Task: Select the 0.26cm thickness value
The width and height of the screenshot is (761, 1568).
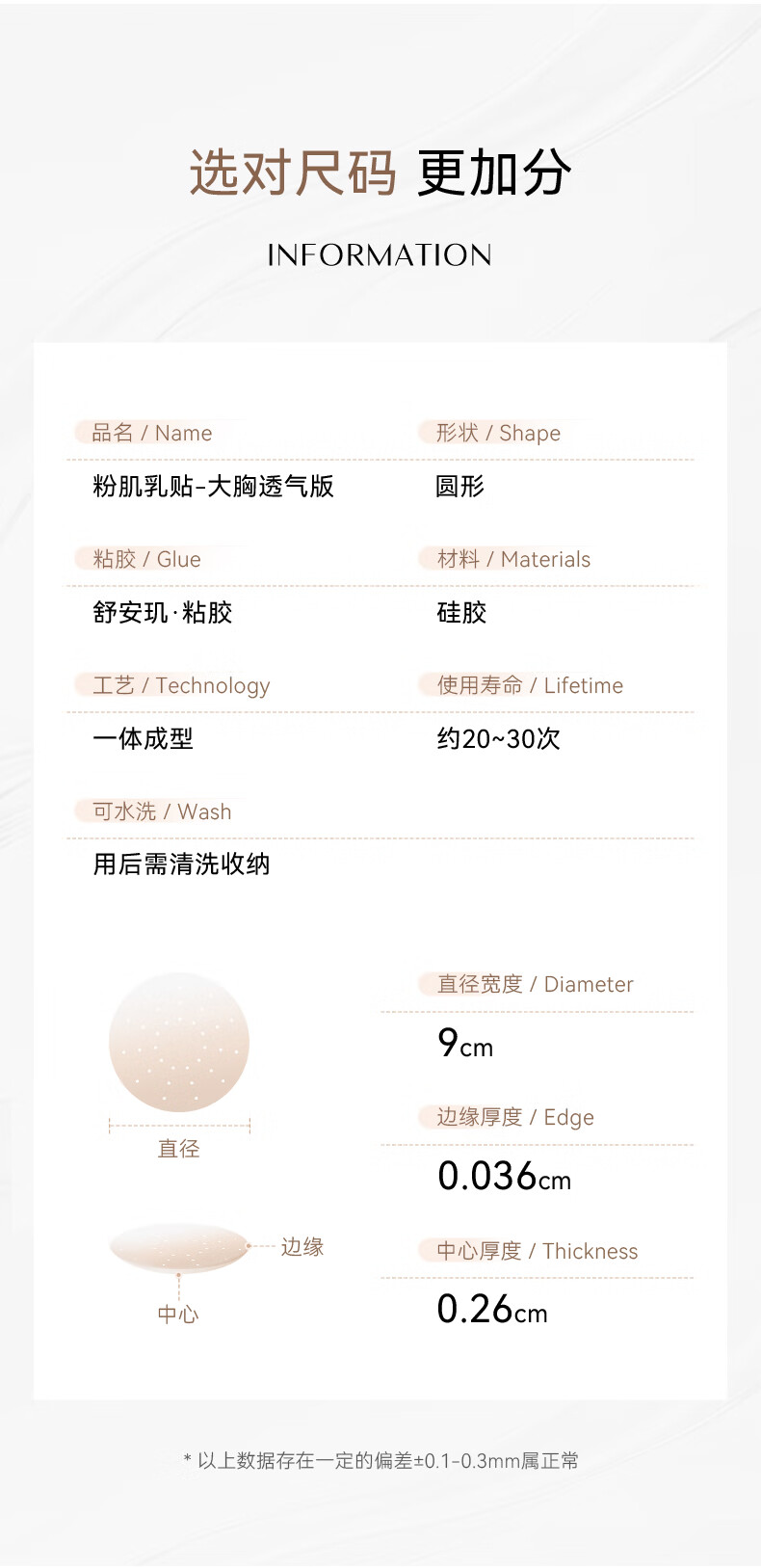Action: tap(492, 1310)
